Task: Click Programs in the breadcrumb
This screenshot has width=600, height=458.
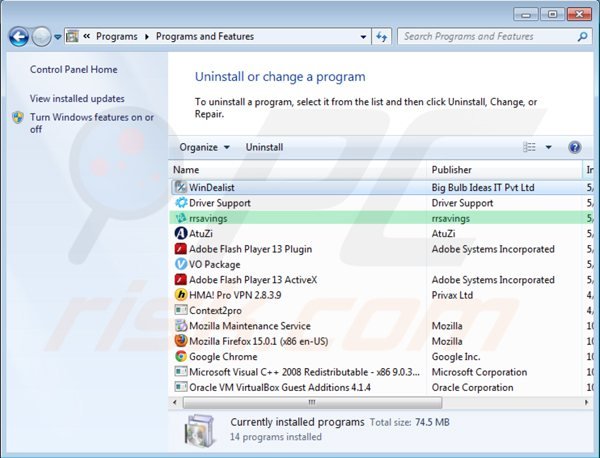Action: [117, 36]
